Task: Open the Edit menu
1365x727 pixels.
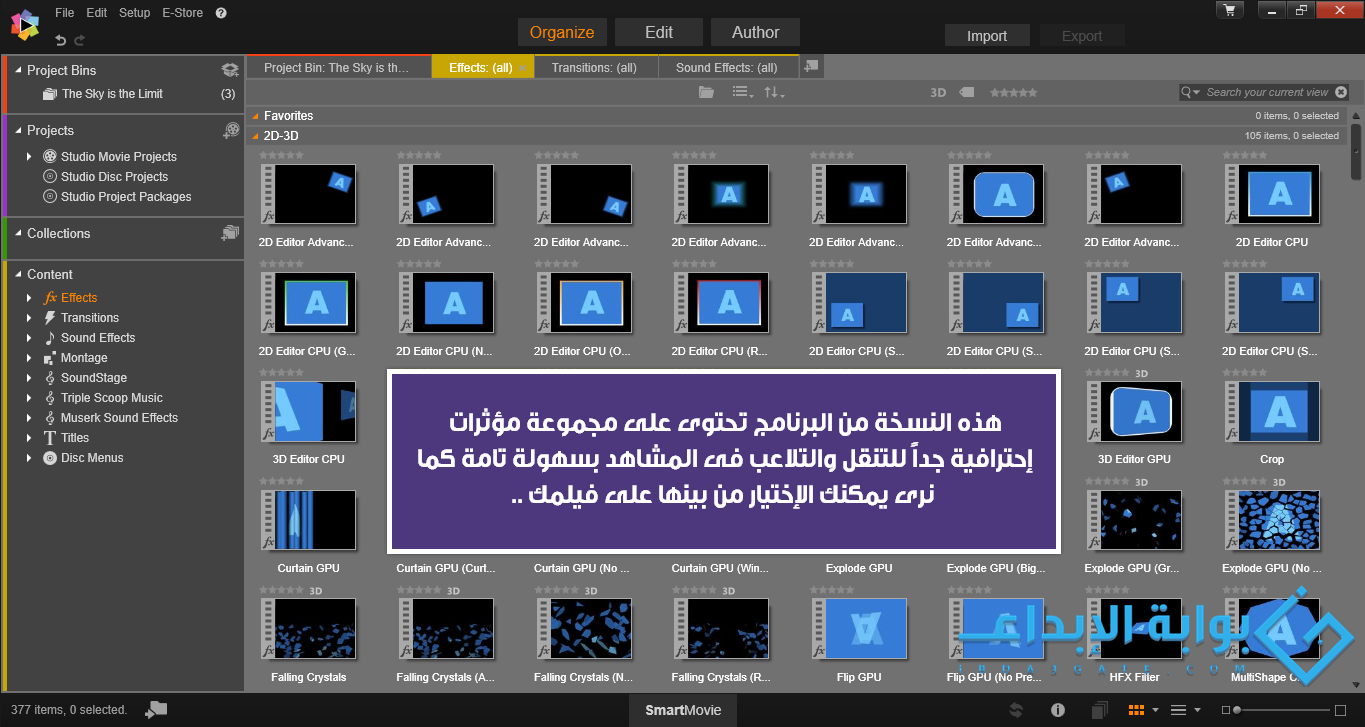Action: 96,13
